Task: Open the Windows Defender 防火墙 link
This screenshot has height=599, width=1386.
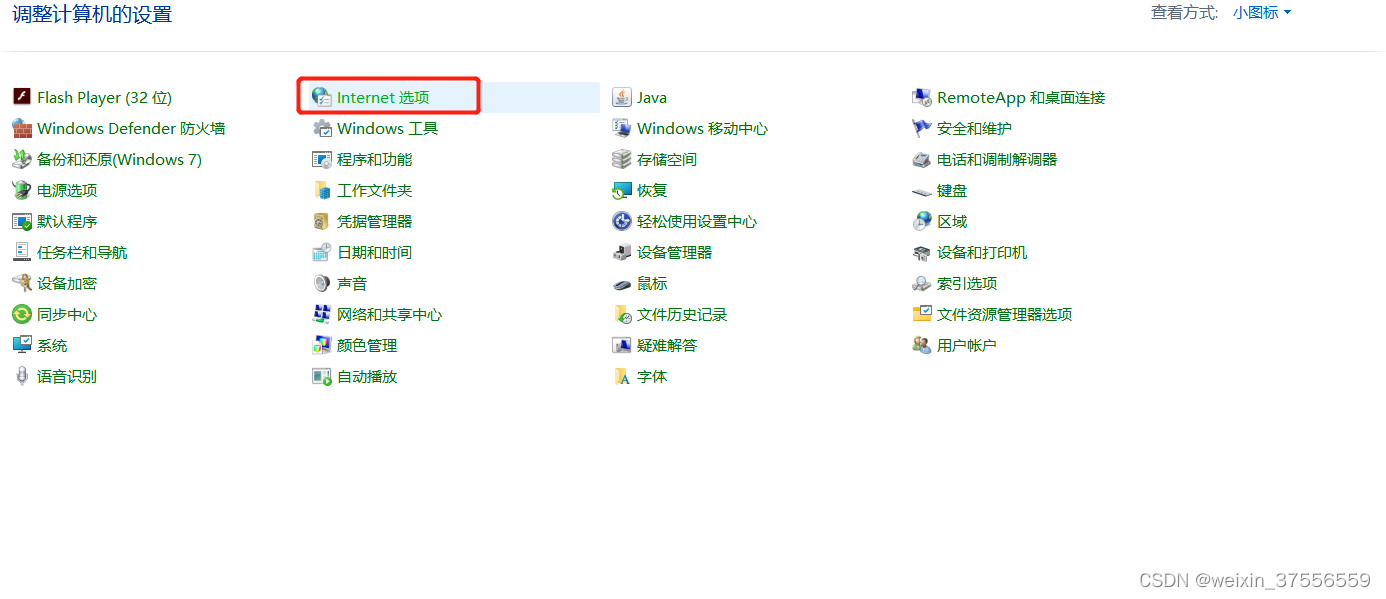Action: pyautogui.click(x=131, y=128)
